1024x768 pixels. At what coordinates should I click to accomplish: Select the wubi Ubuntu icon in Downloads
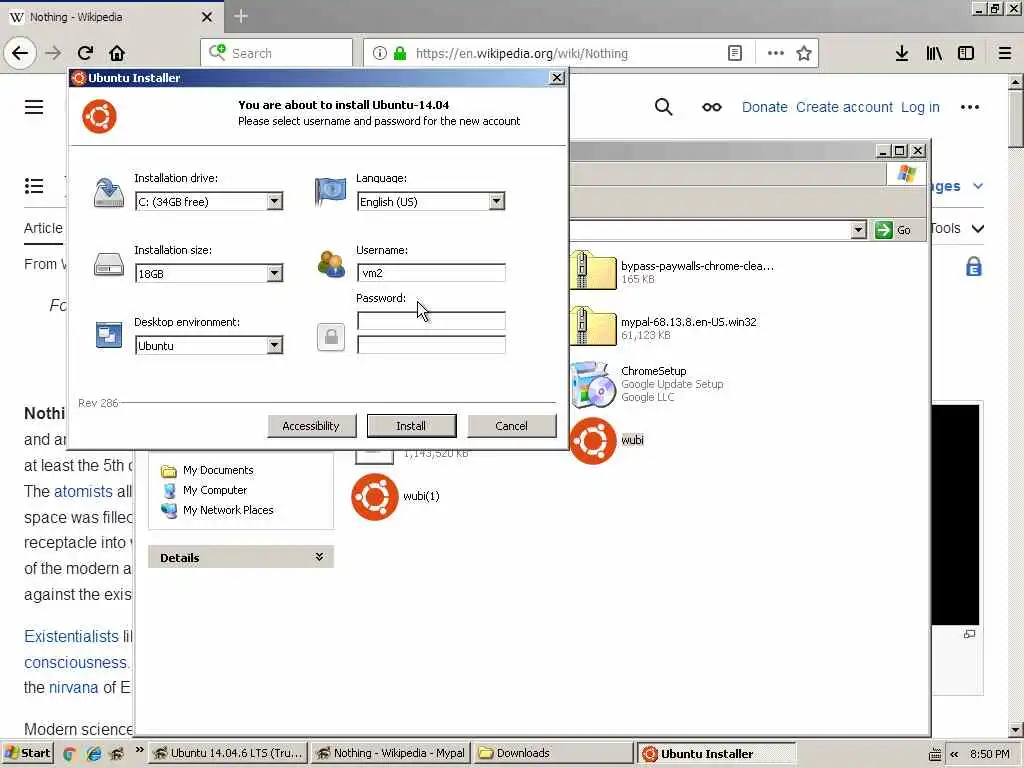point(593,441)
